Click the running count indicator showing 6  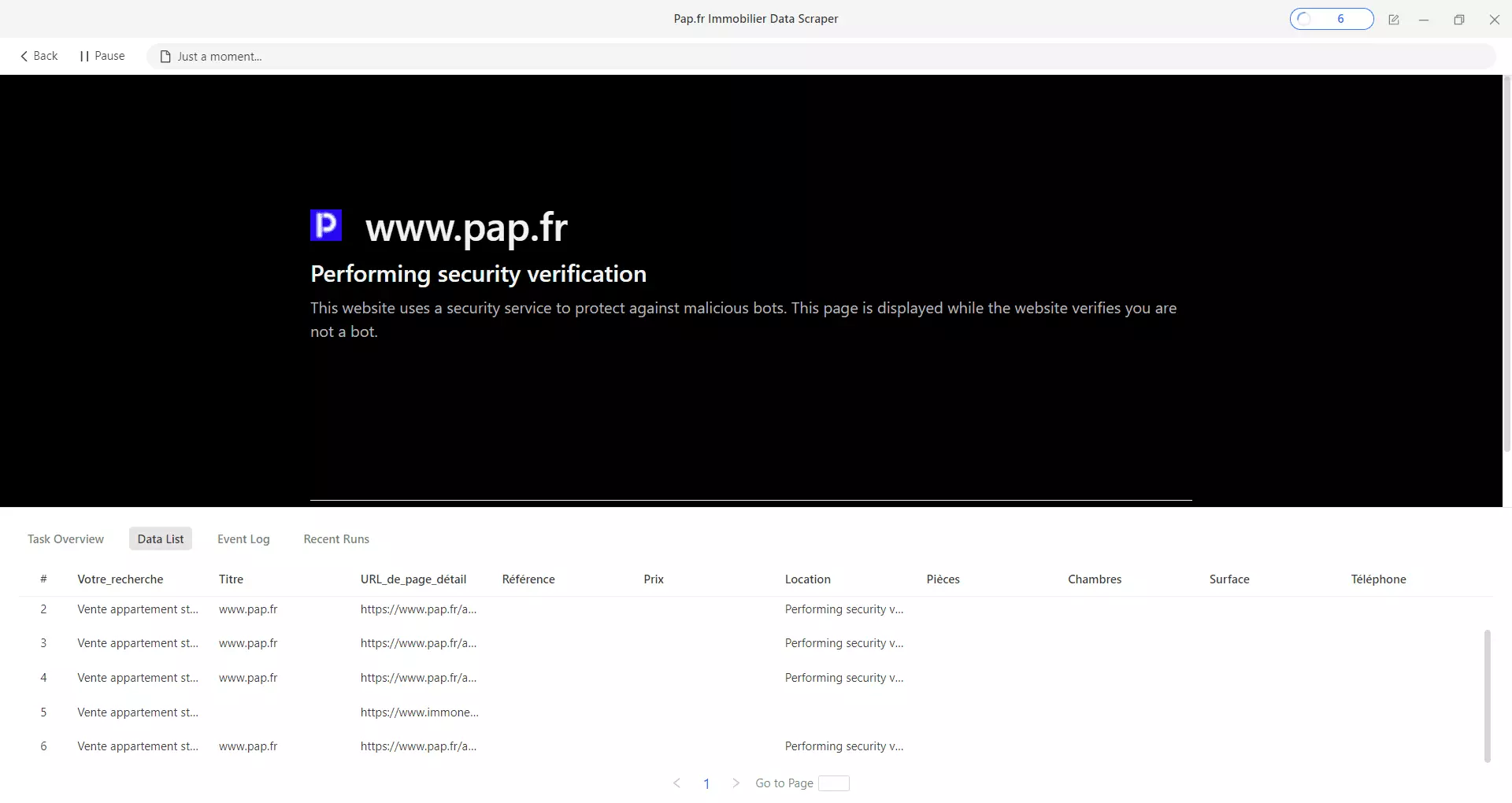(1332, 19)
